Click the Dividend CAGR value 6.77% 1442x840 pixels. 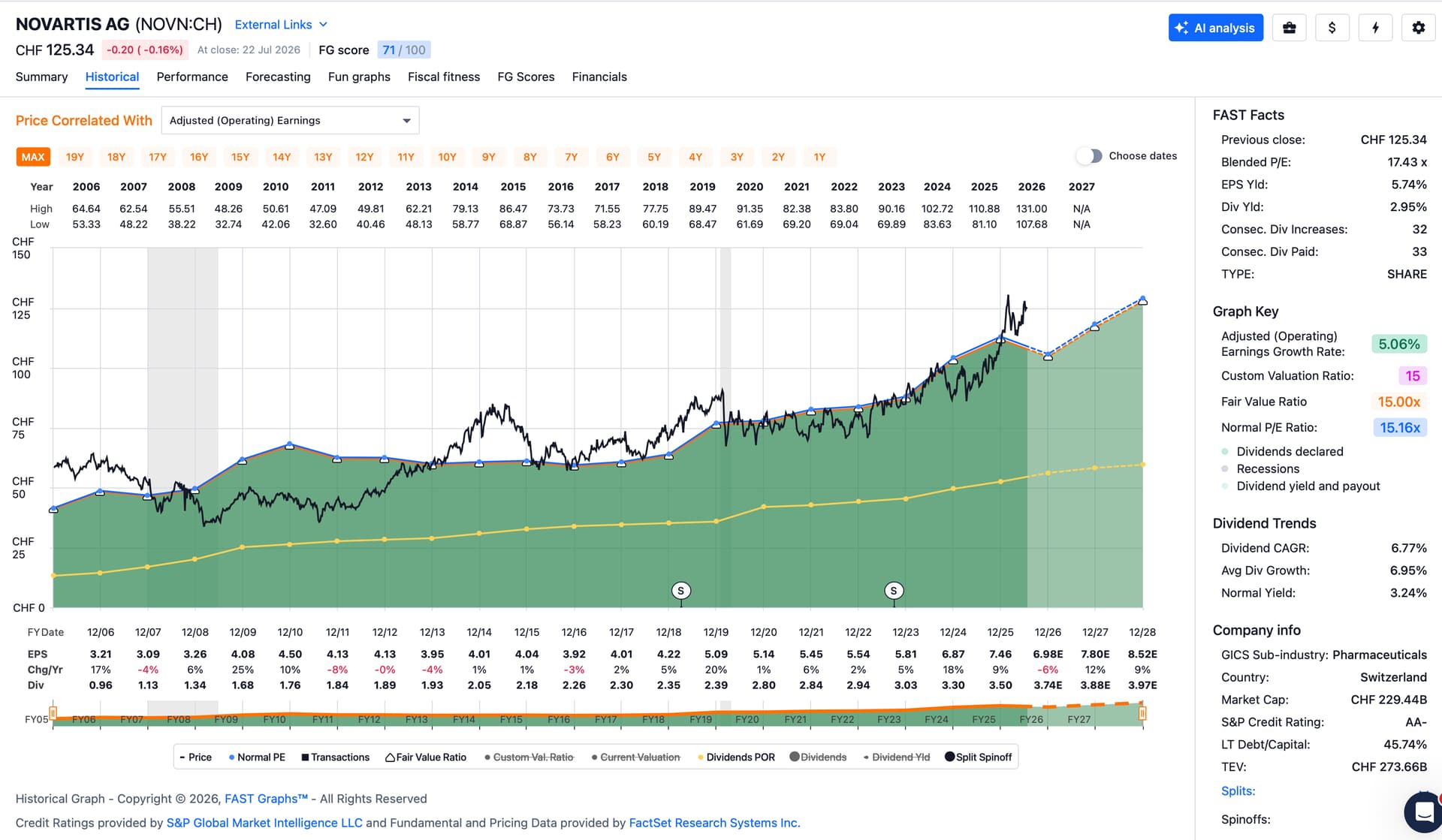(x=1408, y=548)
